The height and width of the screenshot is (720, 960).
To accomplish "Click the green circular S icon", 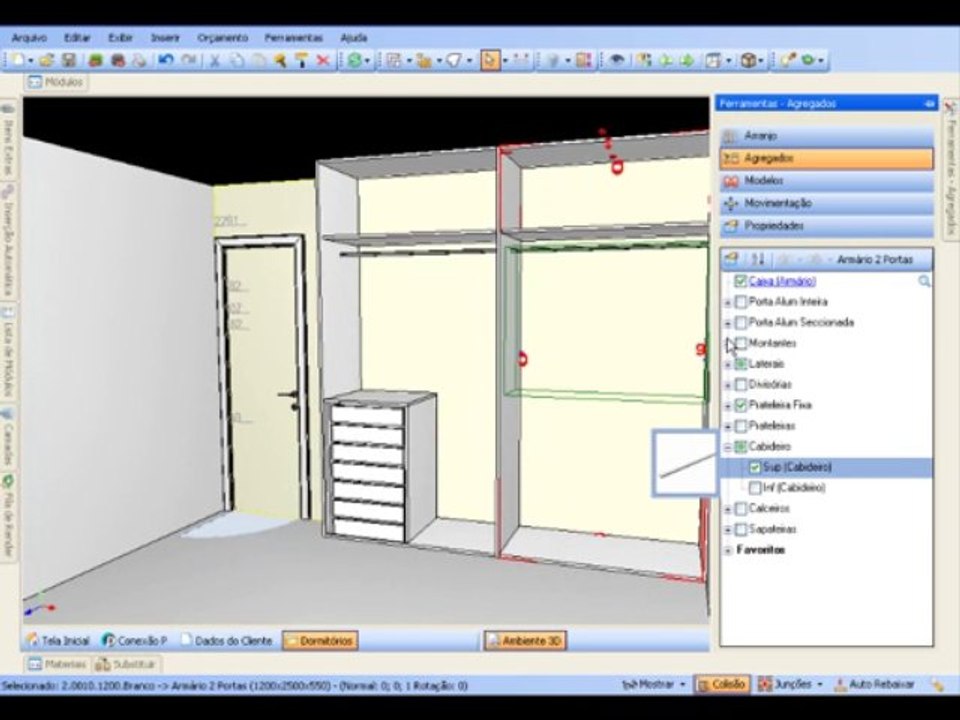I will 354,60.
